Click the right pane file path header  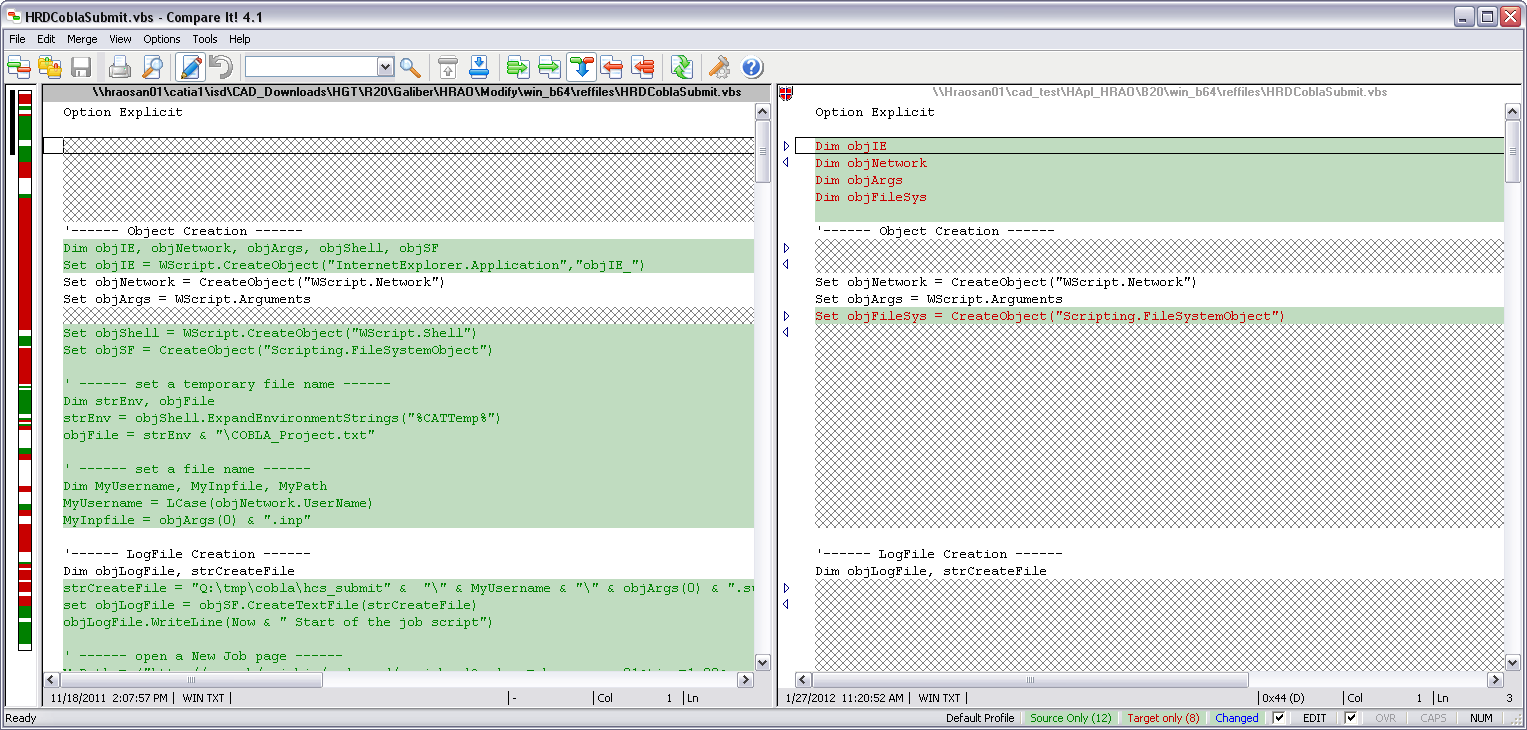pos(1160,92)
